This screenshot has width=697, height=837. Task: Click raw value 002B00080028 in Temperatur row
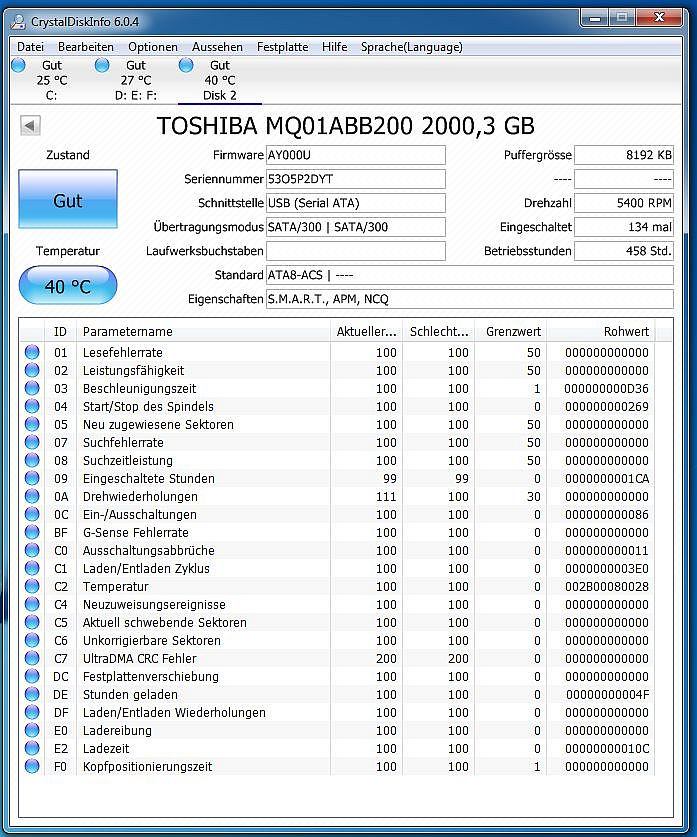click(607, 587)
